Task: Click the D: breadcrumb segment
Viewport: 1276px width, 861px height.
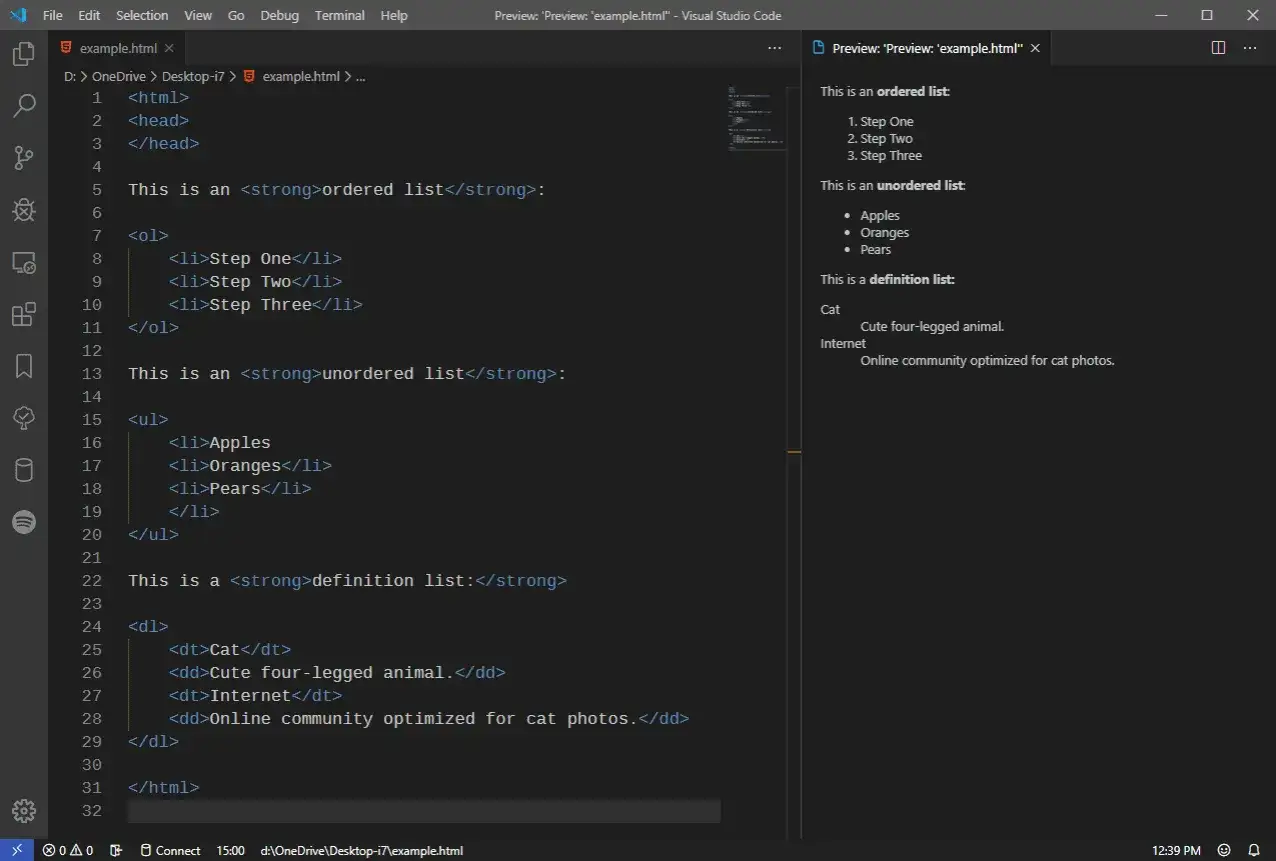Action: (70, 76)
